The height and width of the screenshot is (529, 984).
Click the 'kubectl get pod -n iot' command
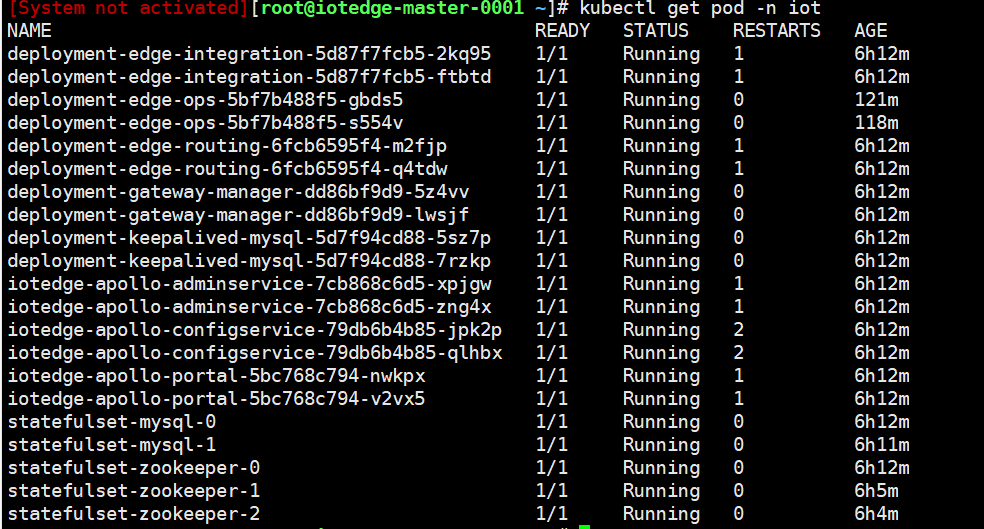700,8
